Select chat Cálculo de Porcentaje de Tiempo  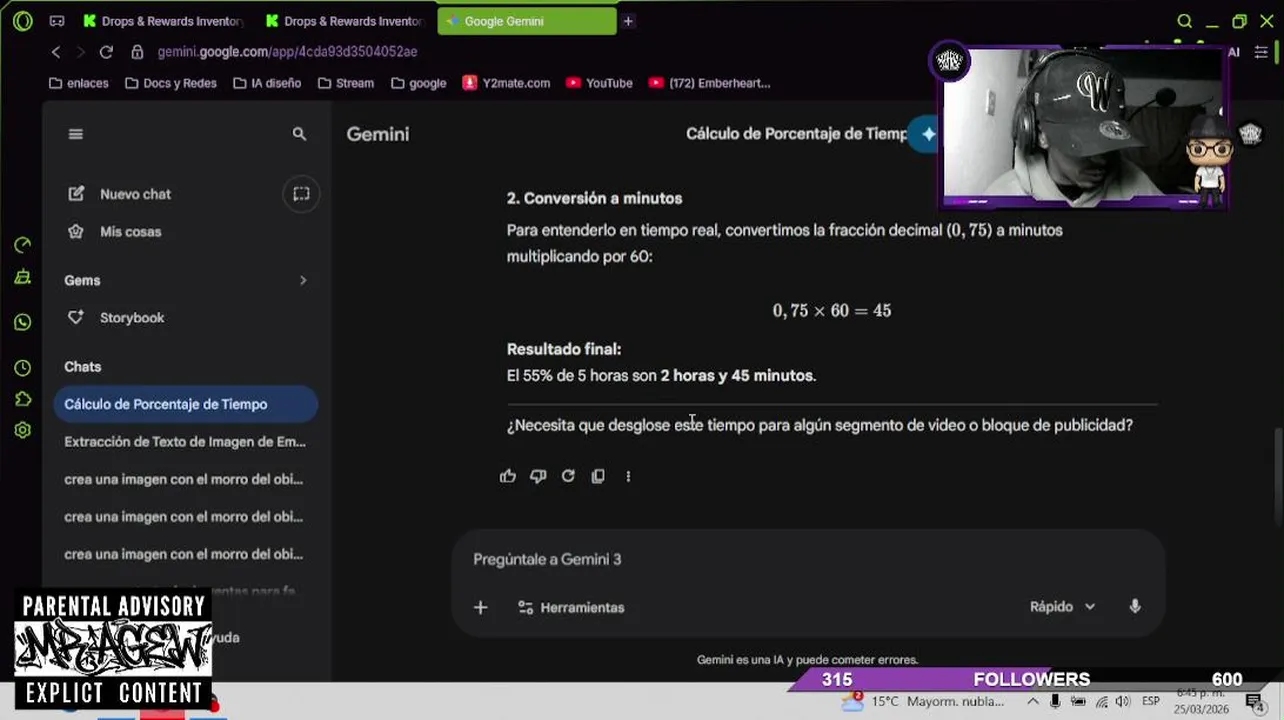[x=186, y=404]
